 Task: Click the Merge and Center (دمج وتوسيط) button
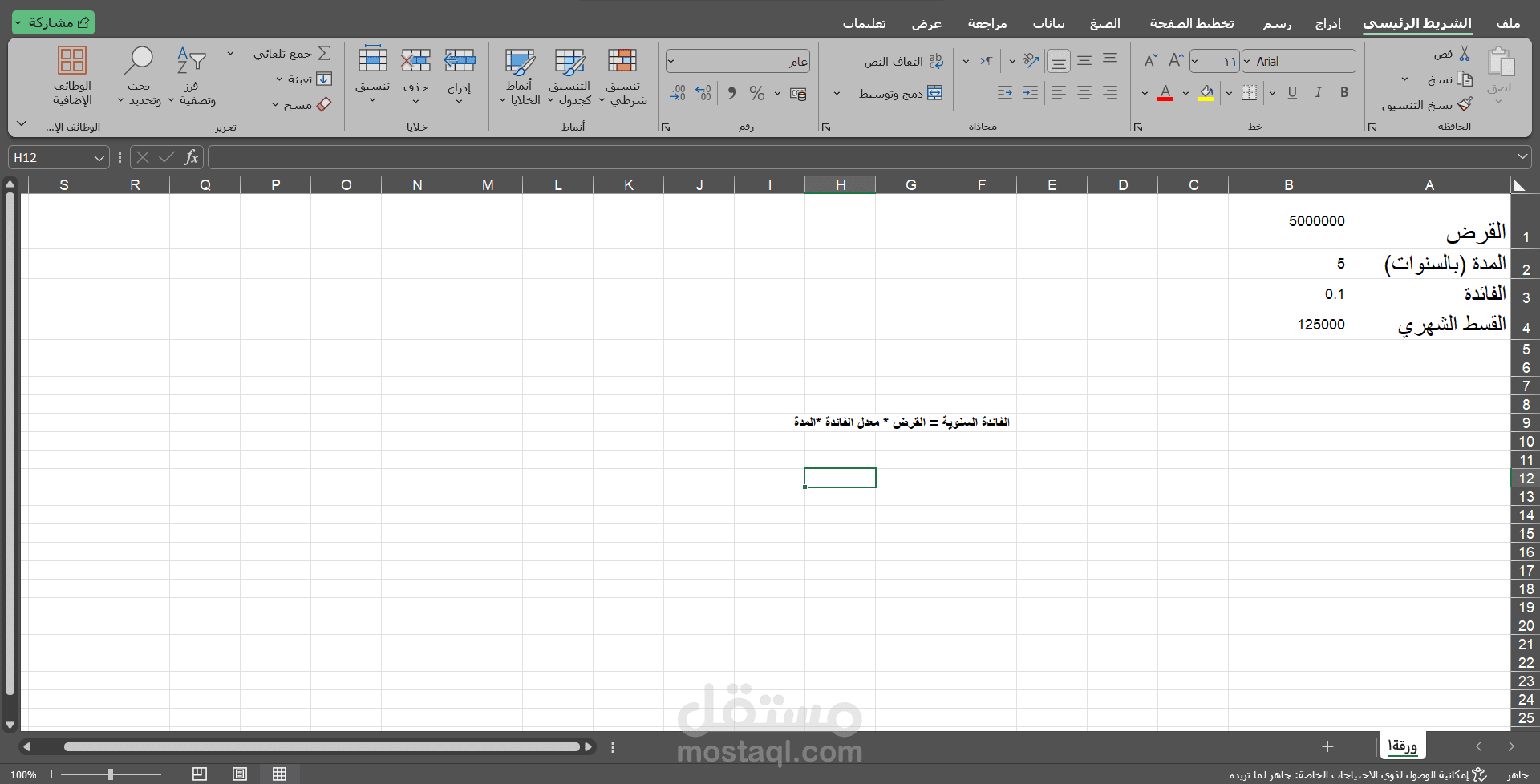[901, 94]
